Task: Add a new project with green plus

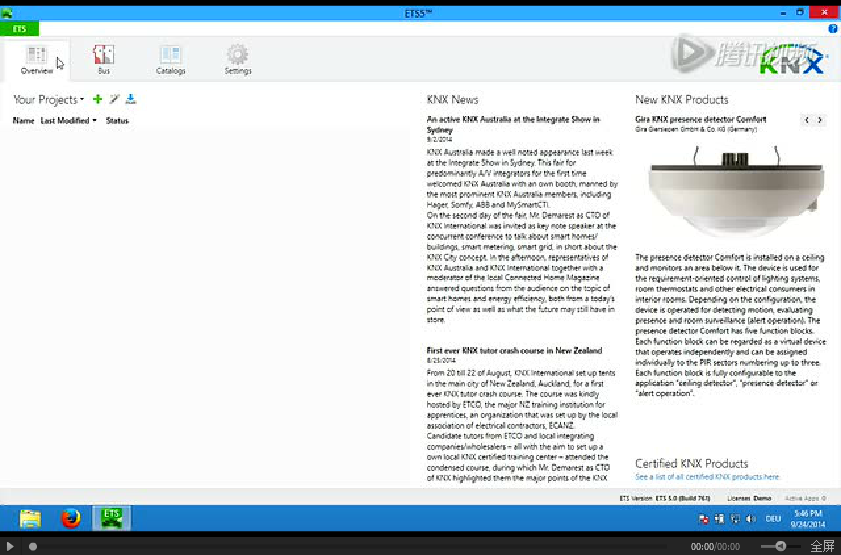Action: tap(97, 99)
